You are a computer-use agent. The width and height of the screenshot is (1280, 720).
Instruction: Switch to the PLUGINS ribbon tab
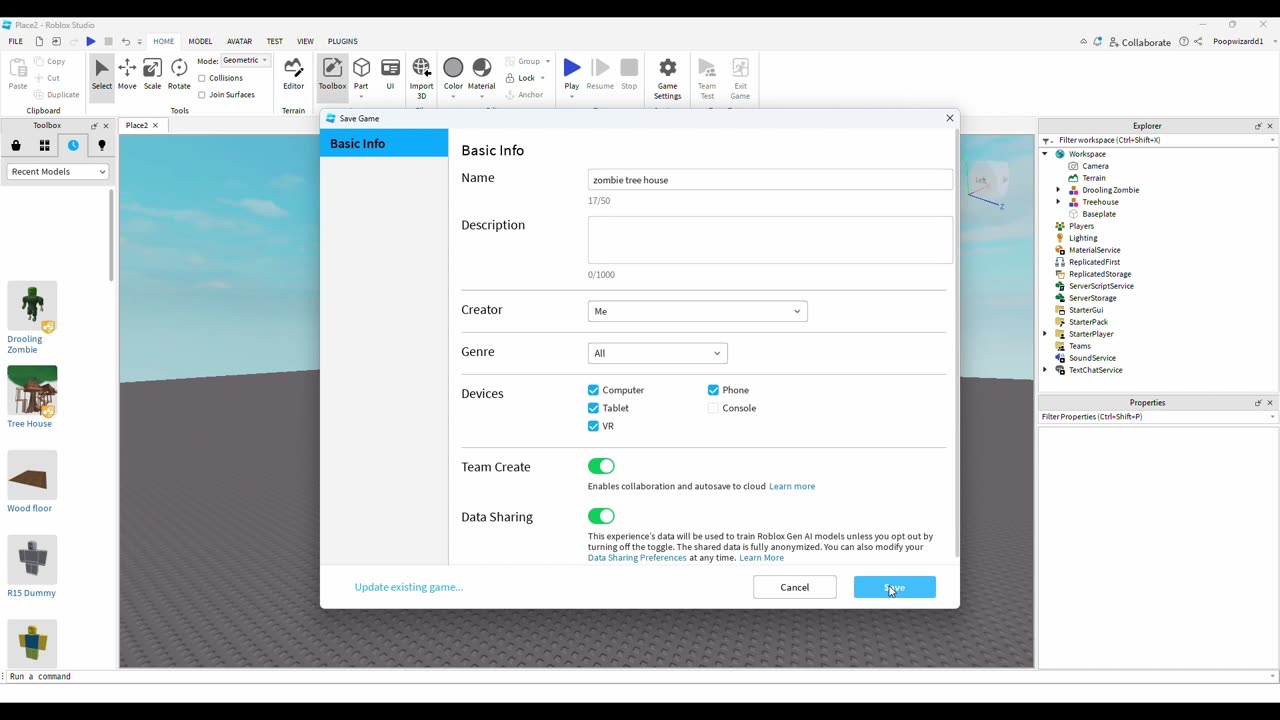(343, 41)
